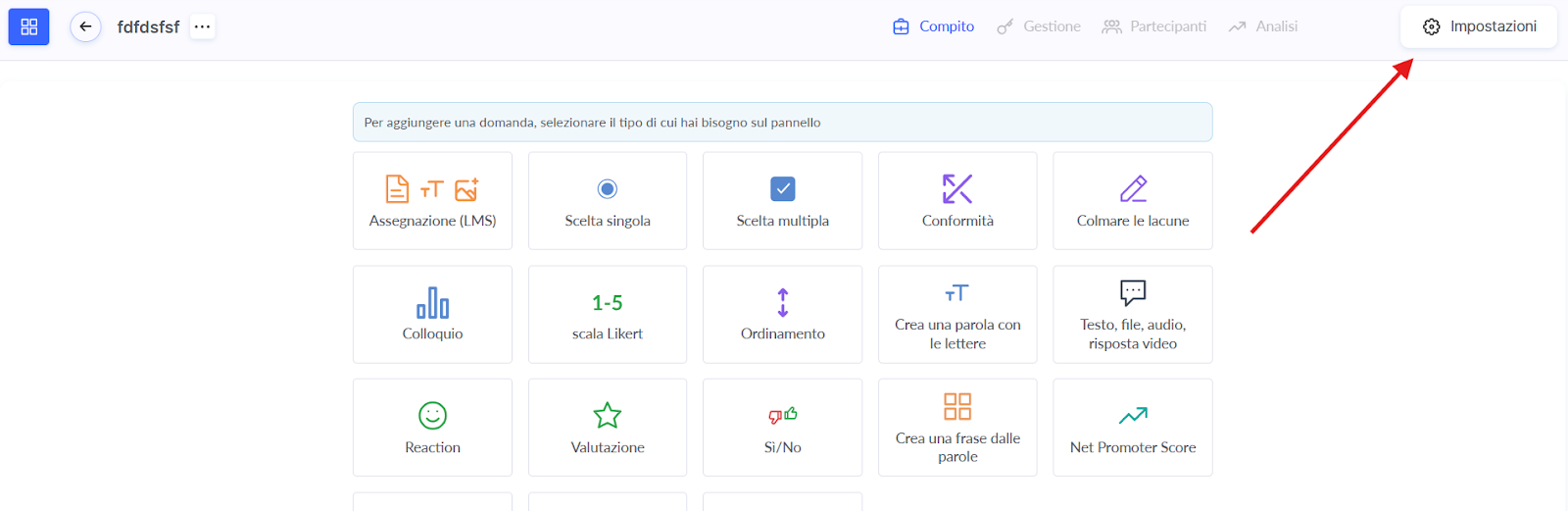Choose Testo, file, audio, risposta video
This screenshot has width=1568, height=511.
(x=1132, y=315)
